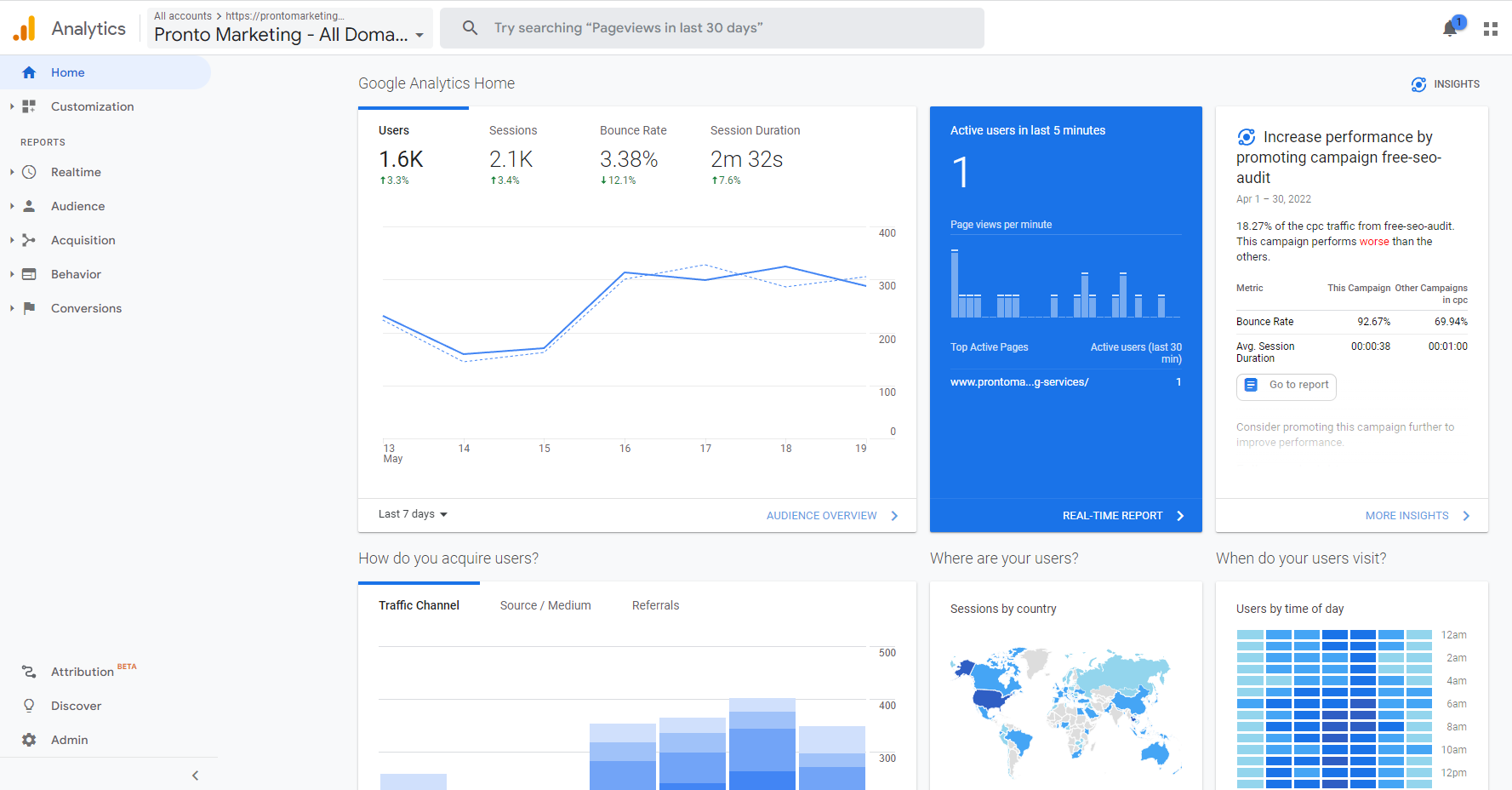The width and height of the screenshot is (1512, 790).
Task: Click the arrow next to Real-Time Report
Action: pos(1180,516)
